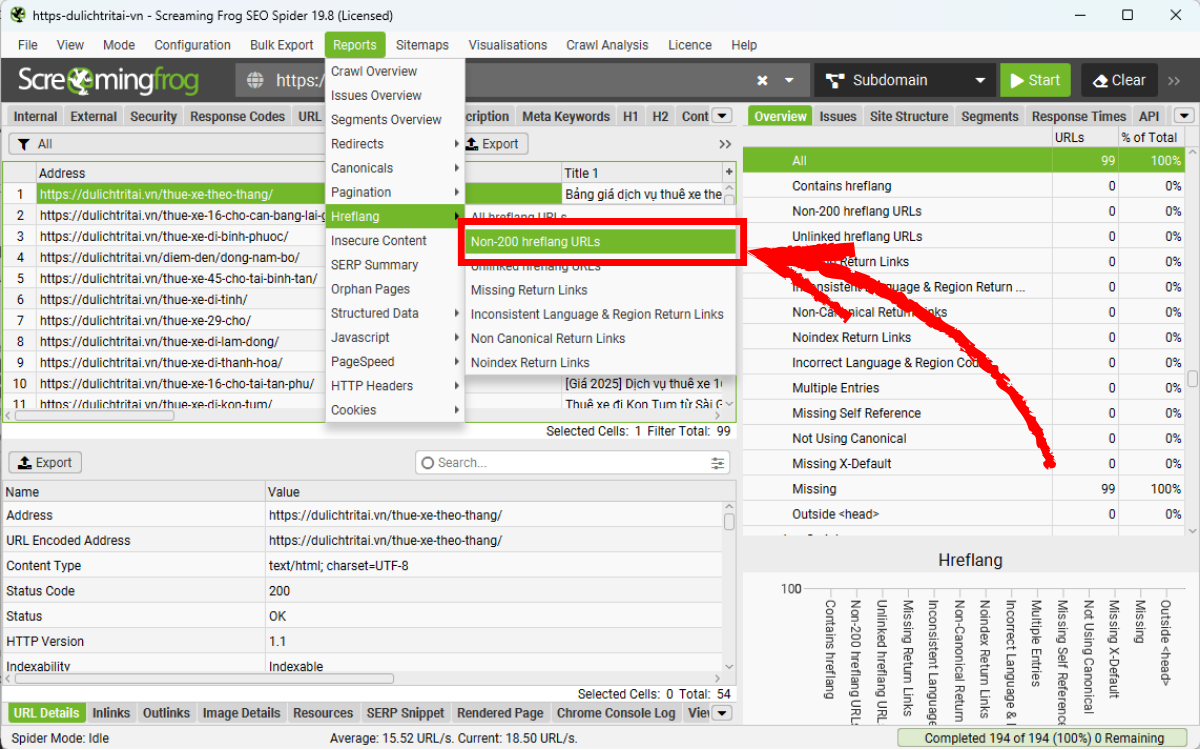The height and width of the screenshot is (750, 1200).
Task: Switch to the Inlinks tab
Action: click(x=111, y=713)
